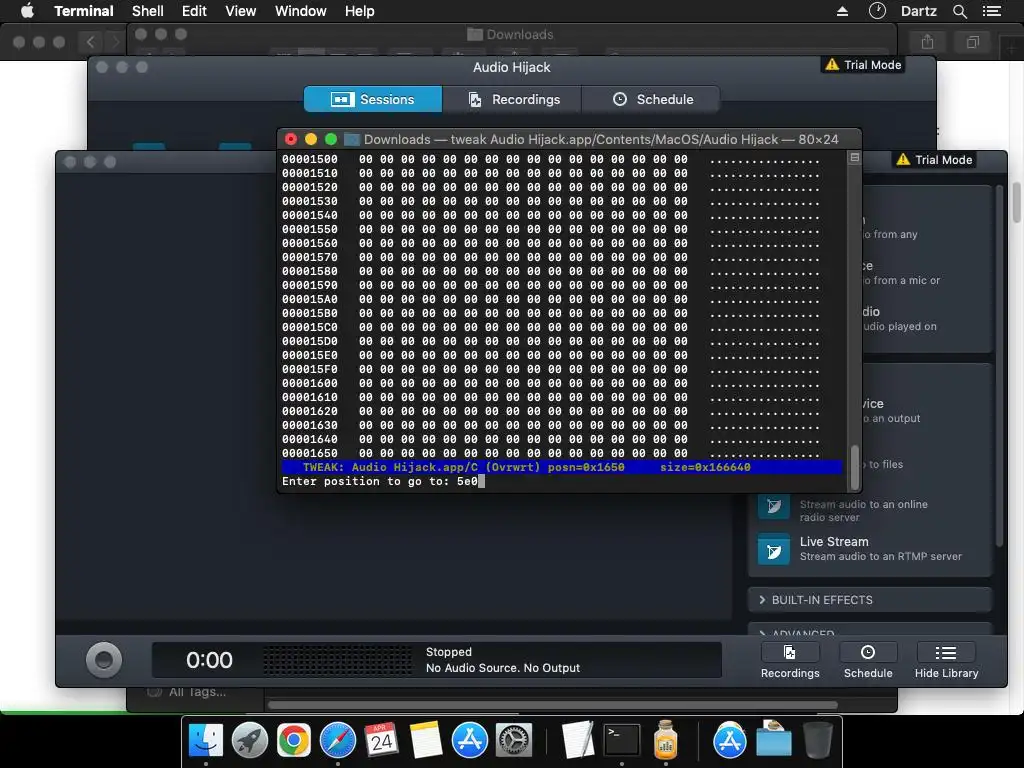Click the Terminal scroll marker icon top right
This screenshot has width=1024, height=768.
pos(854,157)
